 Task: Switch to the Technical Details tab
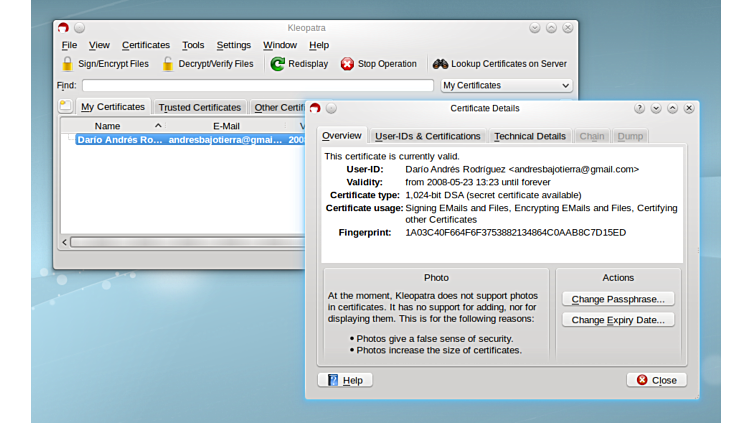529,136
